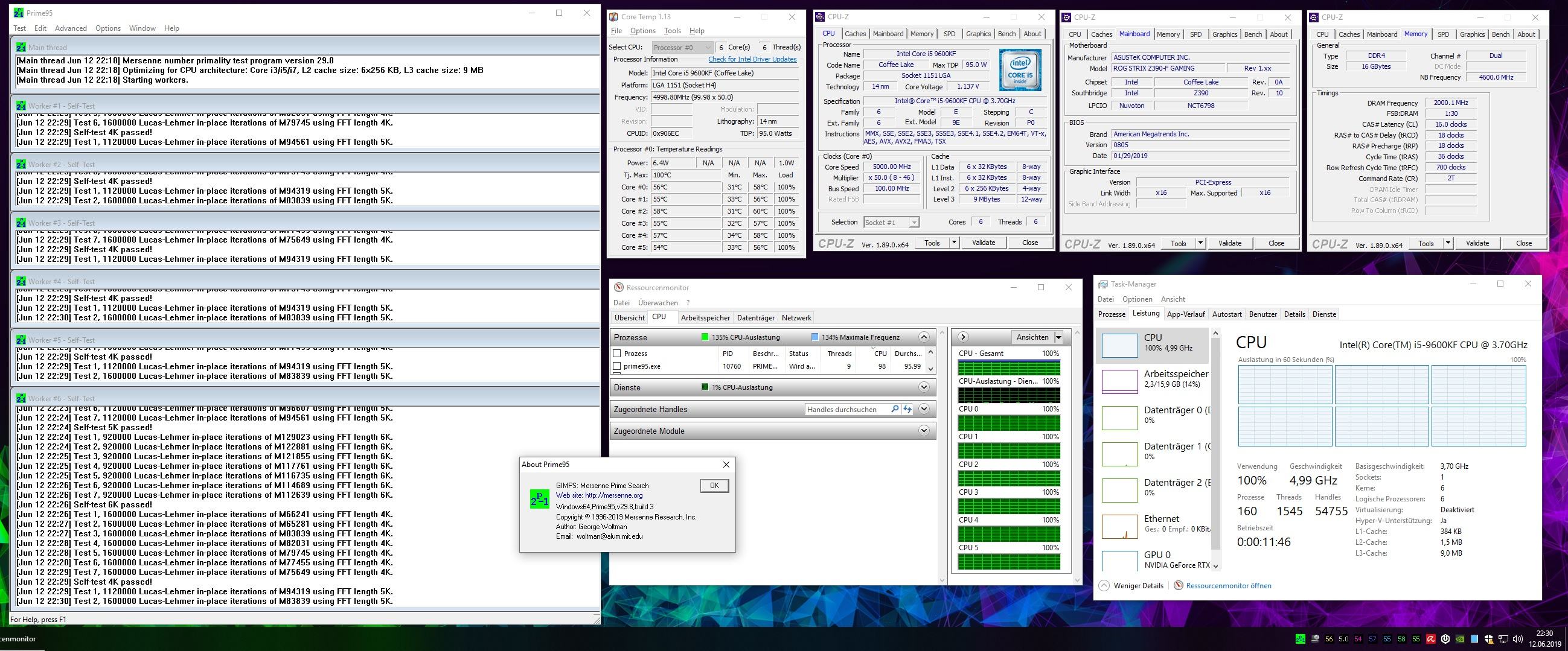The image size is (1568, 651).
Task: Click the Tools button in CPU-Z Mainboard window
Action: [1179, 243]
